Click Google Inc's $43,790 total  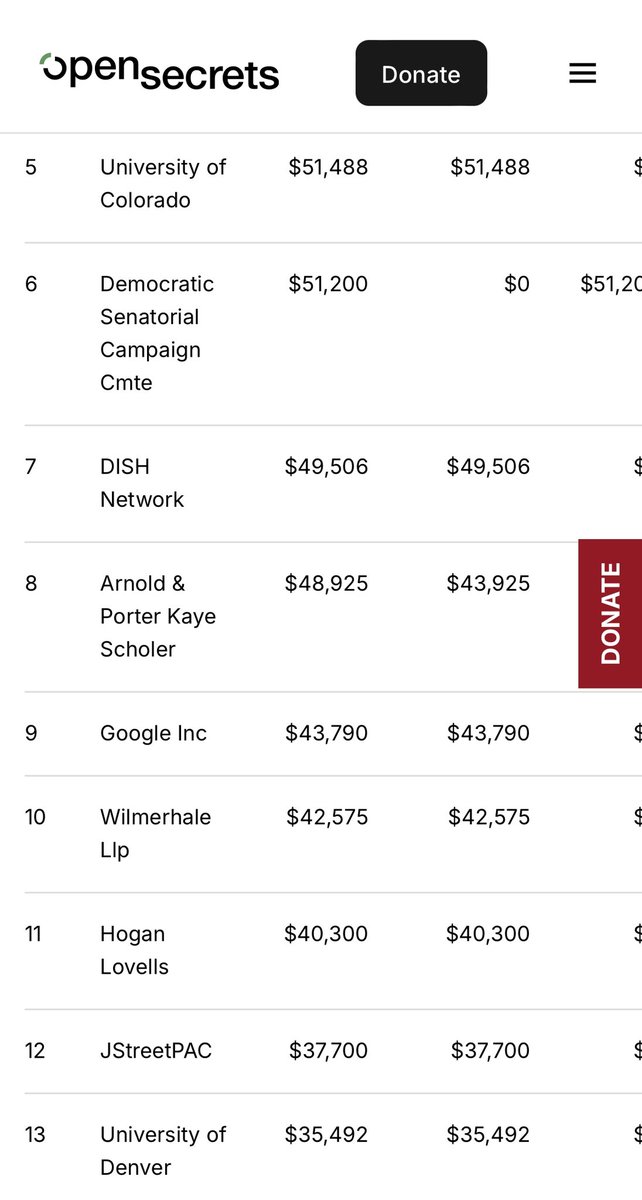click(326, 733)
